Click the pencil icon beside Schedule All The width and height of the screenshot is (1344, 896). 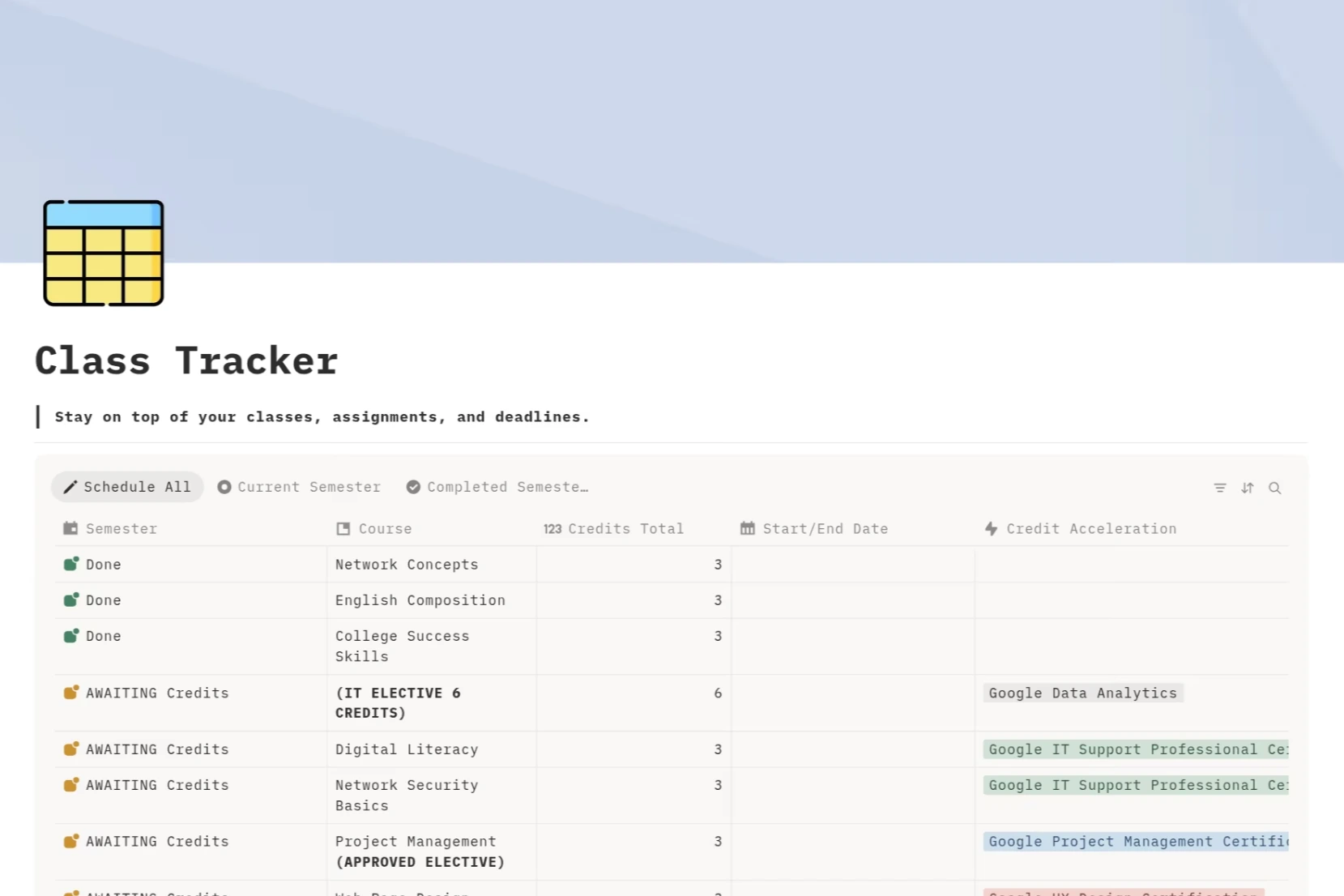click(x=70, y=487)
